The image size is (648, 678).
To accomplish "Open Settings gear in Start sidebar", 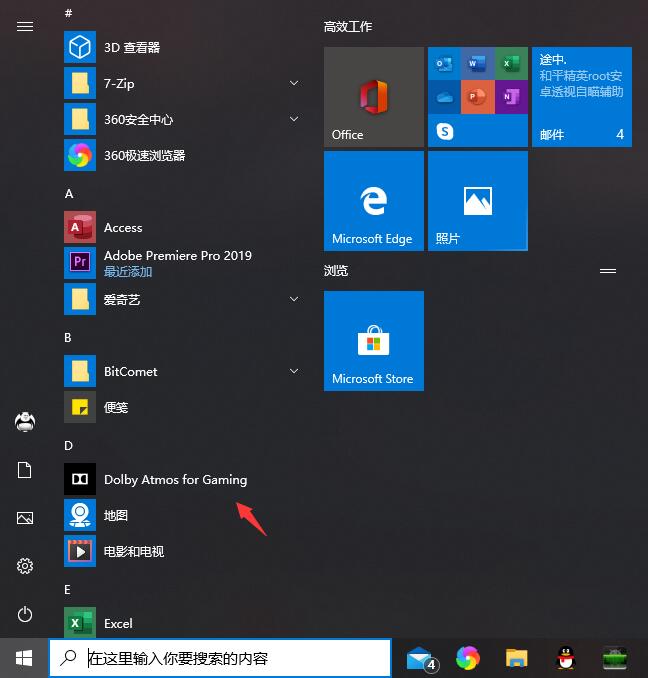I will [25, 566].
